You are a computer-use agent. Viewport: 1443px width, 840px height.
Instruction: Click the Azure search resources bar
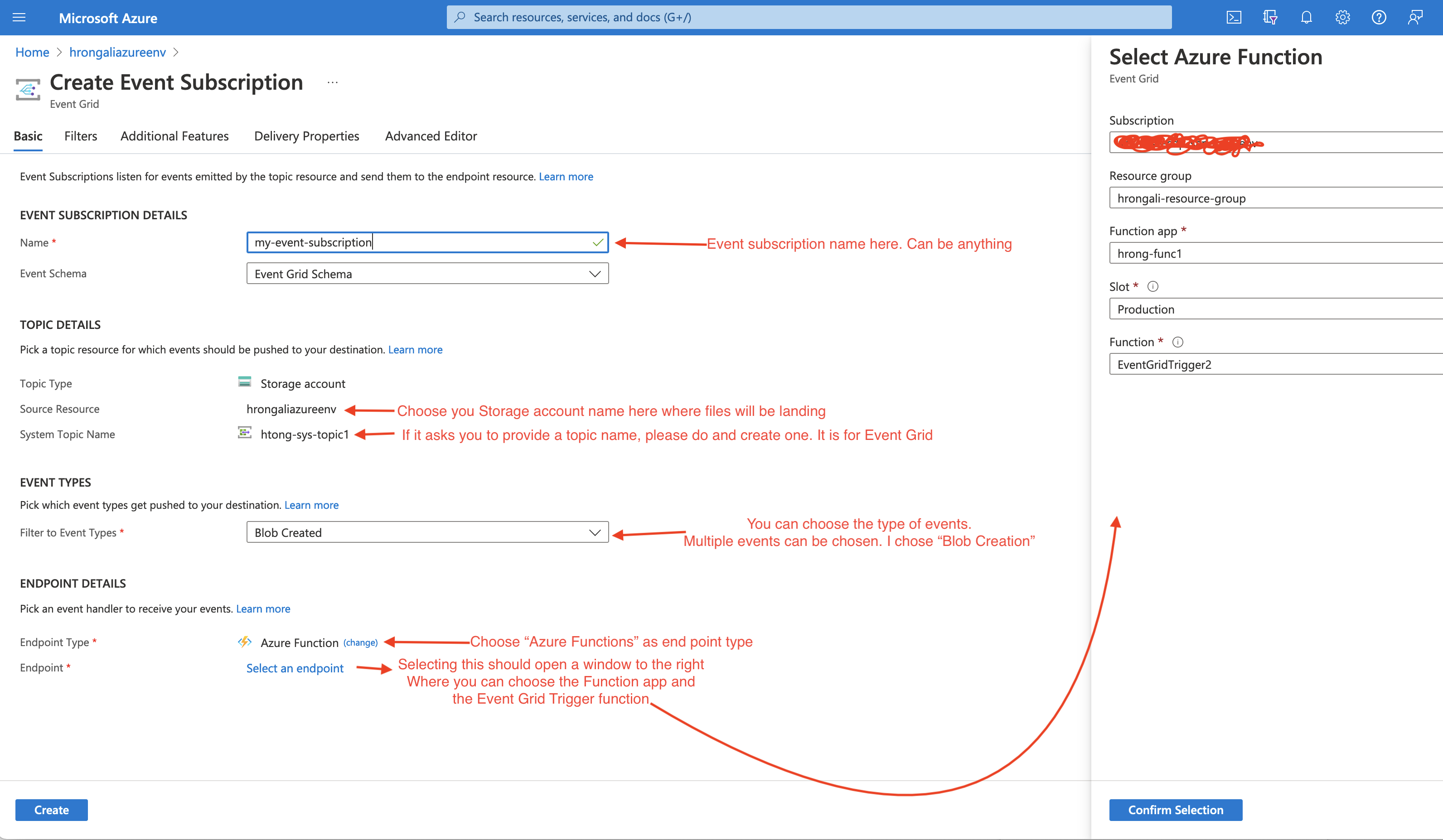click(x=808, y=17)
